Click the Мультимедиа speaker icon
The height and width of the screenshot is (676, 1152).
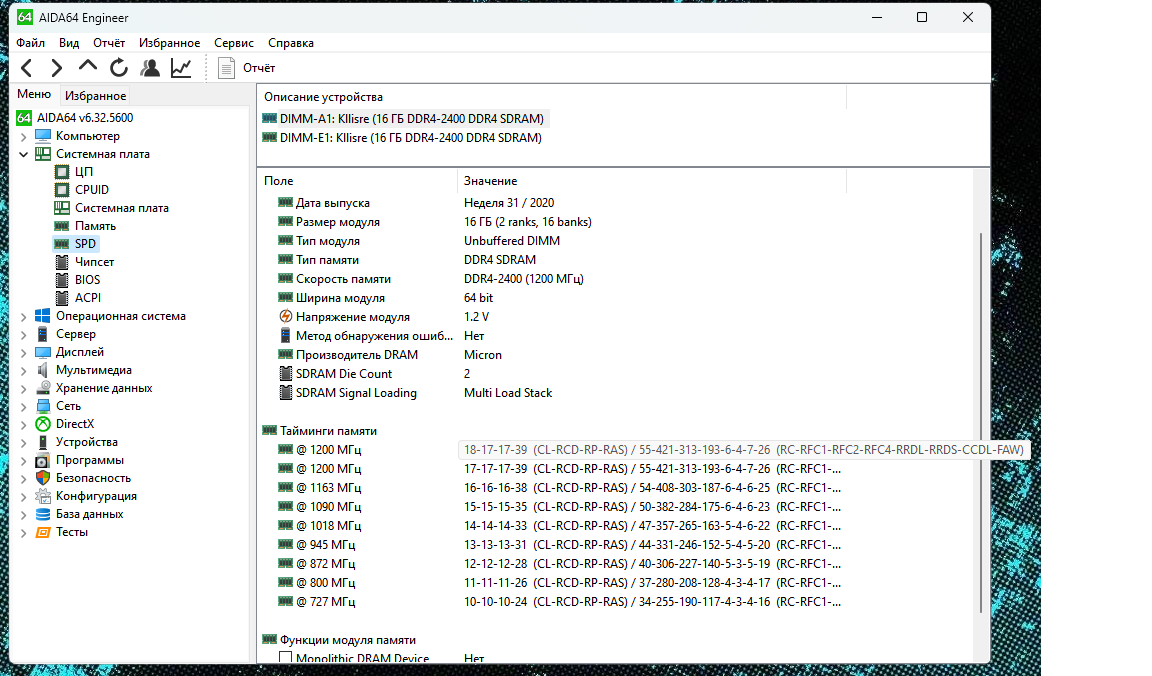pyautogui.click(x=43, y=370)
